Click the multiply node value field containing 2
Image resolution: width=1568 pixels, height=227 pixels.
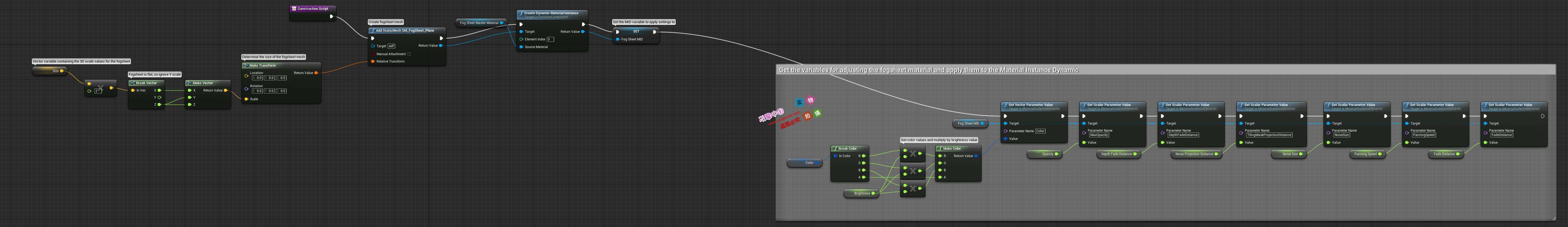[x=97, y=91]
